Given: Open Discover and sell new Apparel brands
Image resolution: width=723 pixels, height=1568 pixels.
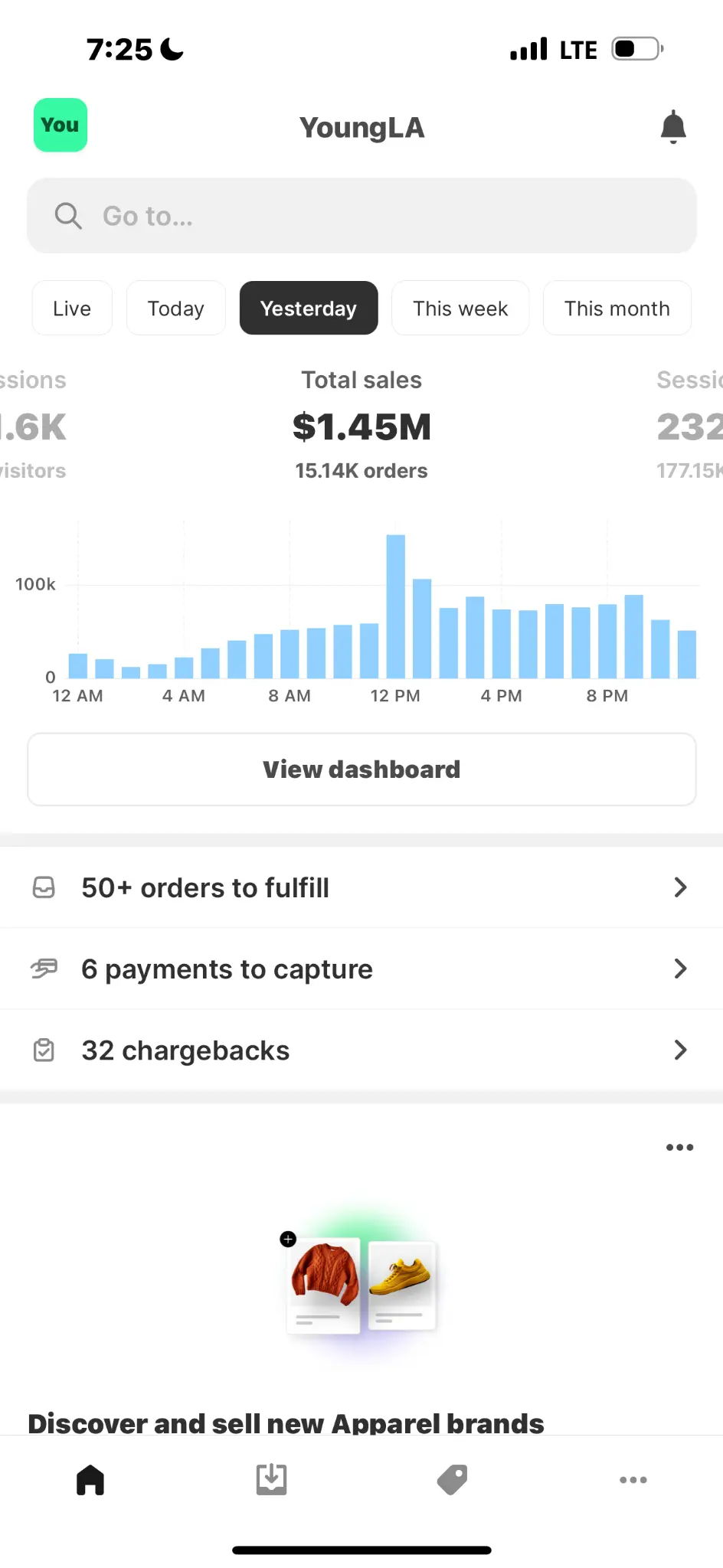Looking at the screenshot, I should [286, 1423].
